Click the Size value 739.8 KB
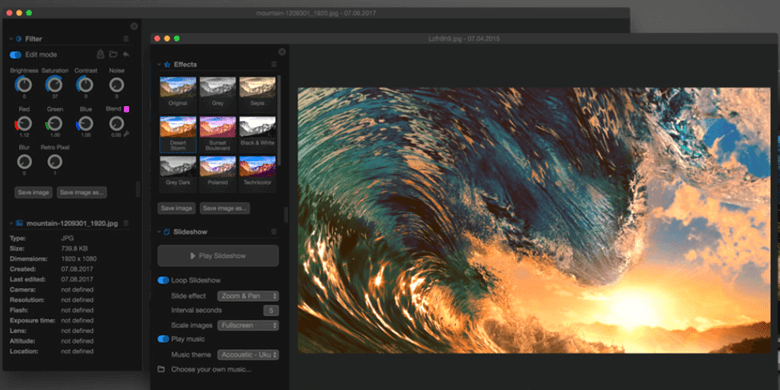The width and height of the screenshot is (780, 390). point(73,248)
